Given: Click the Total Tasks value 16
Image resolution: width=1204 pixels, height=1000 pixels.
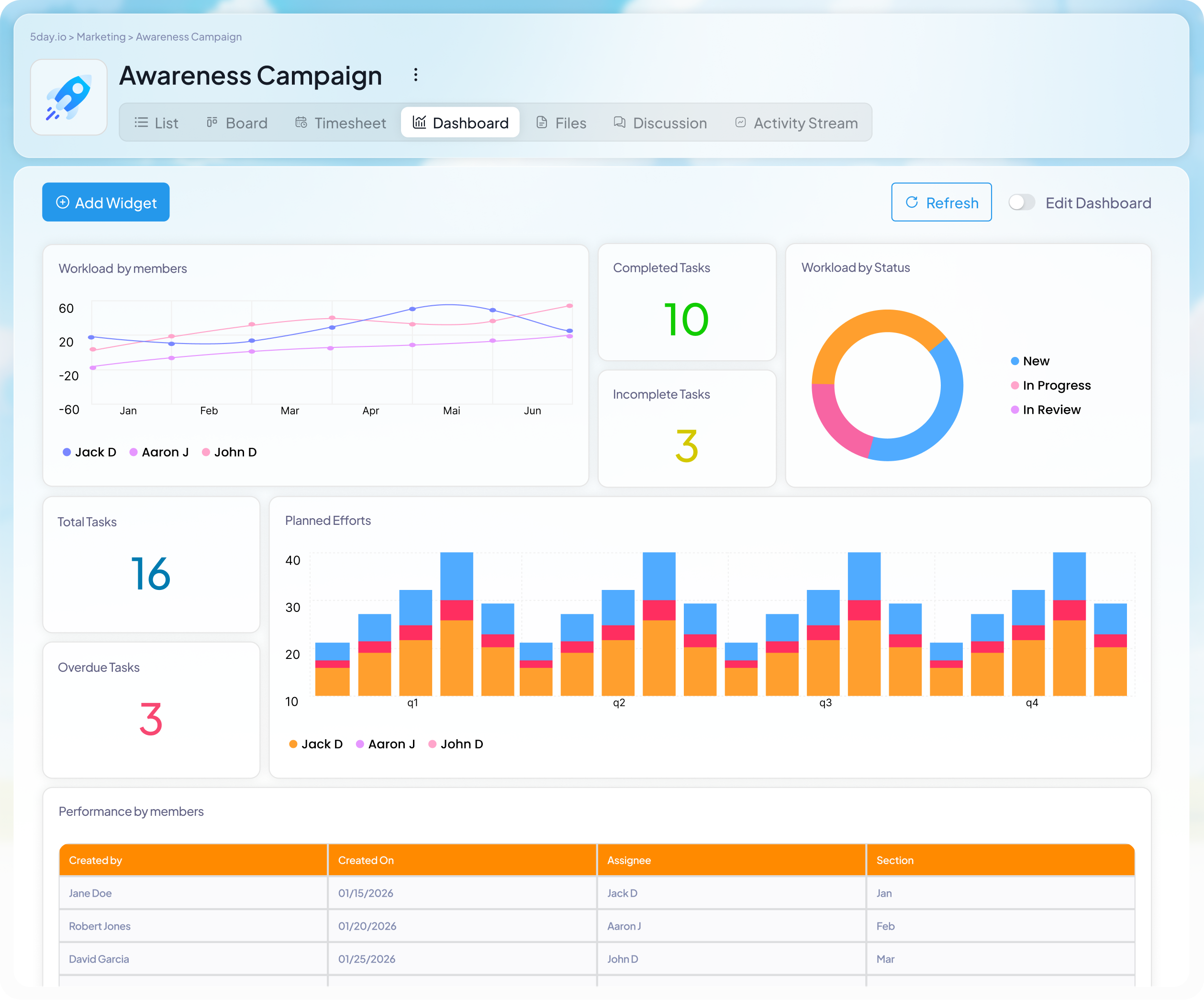Looking at the screenshot, I should pyautogui.click(x=151, y=573).
